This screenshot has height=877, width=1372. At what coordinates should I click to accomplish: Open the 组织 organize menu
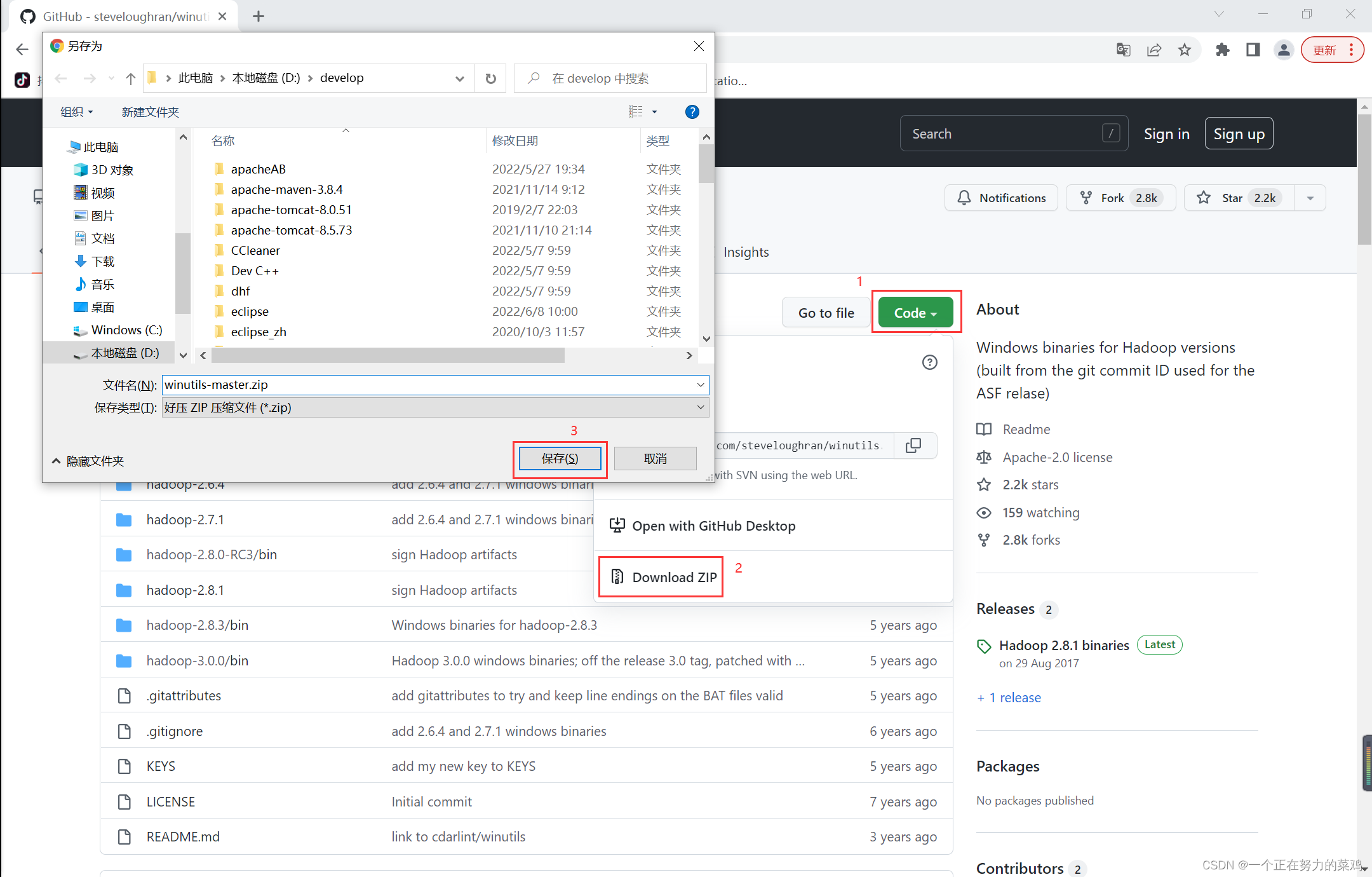[x=76, y=112]
